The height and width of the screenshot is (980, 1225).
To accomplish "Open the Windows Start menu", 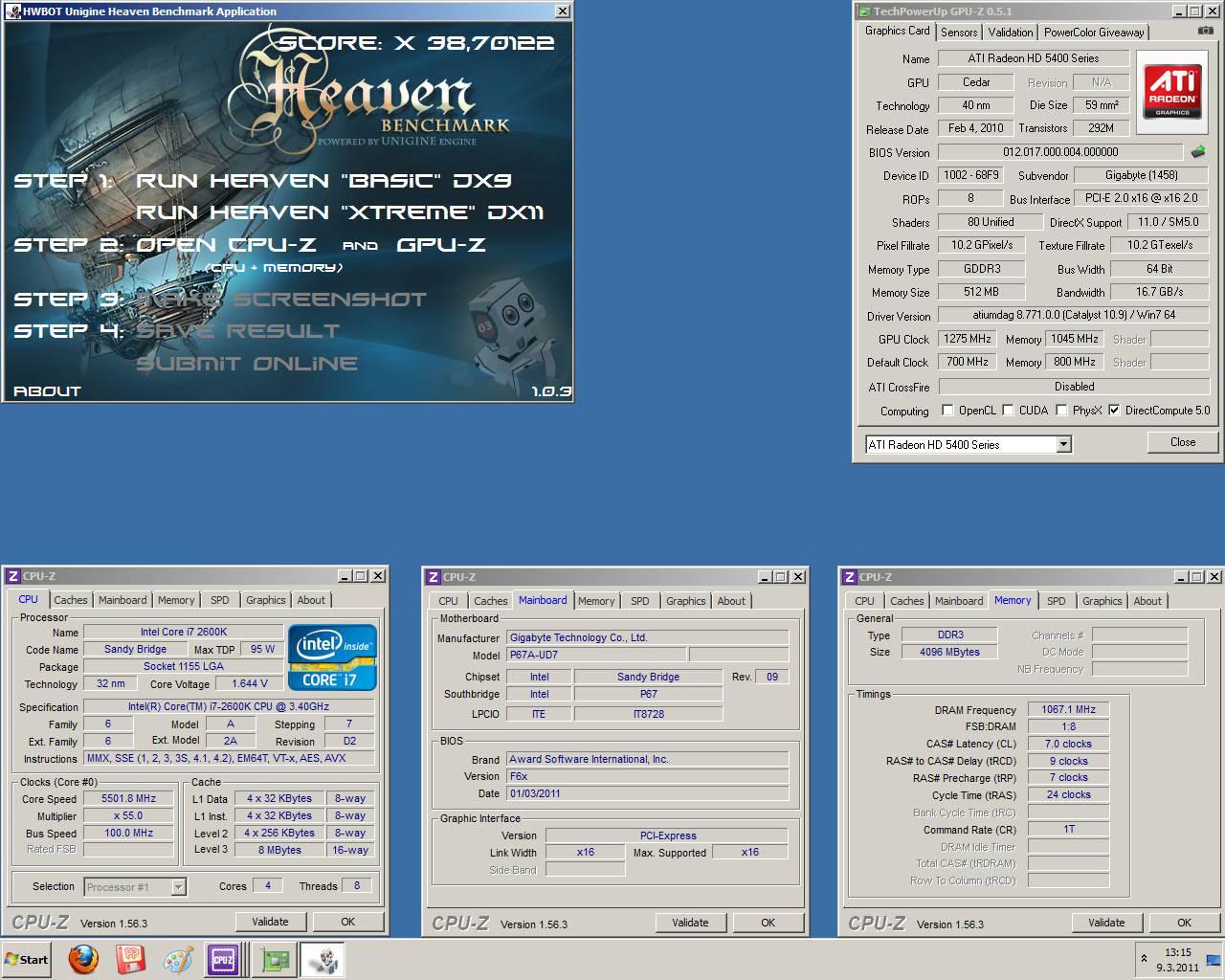I will tap(27, 959).
